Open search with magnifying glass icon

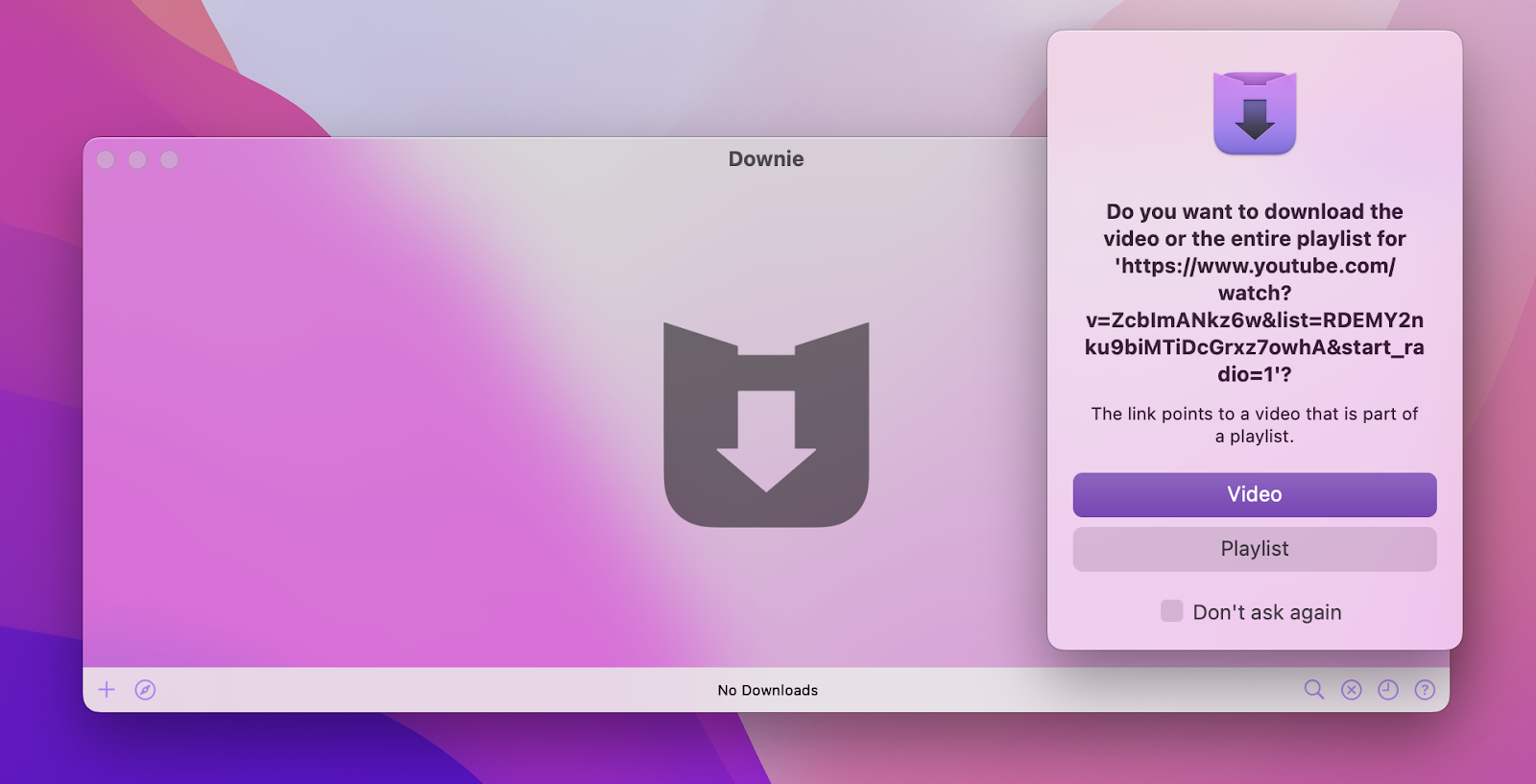pos(1314,690)
